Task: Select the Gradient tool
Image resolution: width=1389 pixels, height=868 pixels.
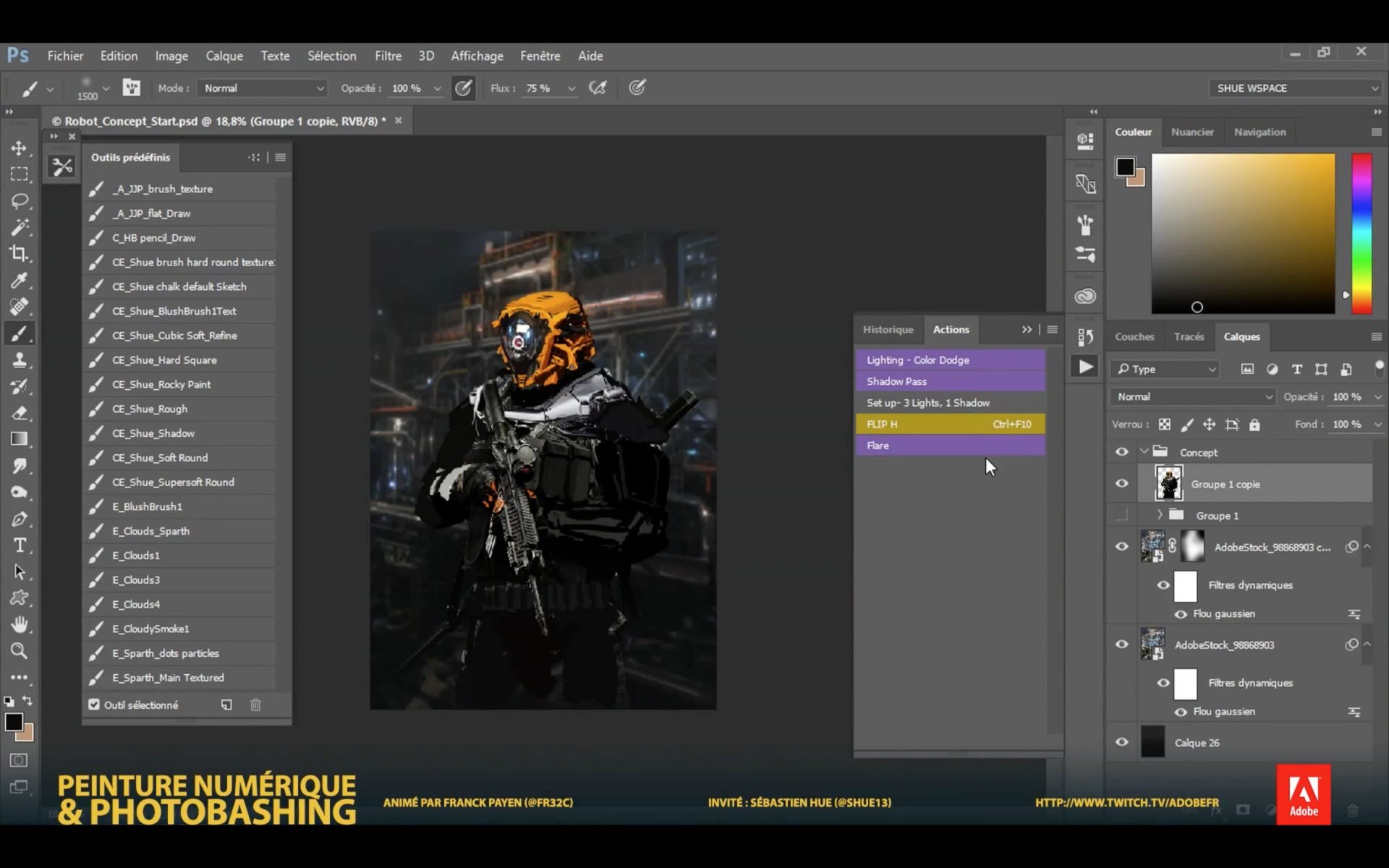Action: pyautogui.click(x=19, y=439)
